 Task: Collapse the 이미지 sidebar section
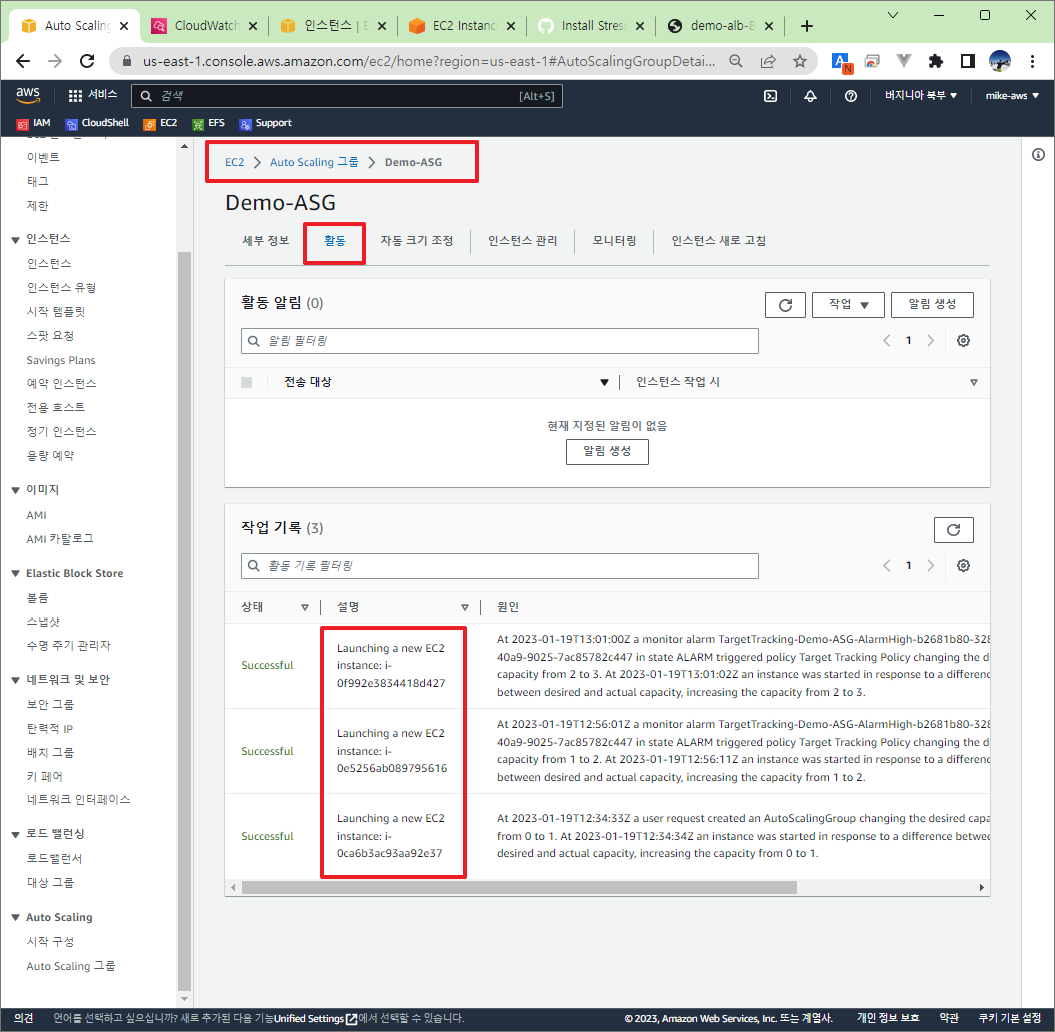tap(15, 490)
